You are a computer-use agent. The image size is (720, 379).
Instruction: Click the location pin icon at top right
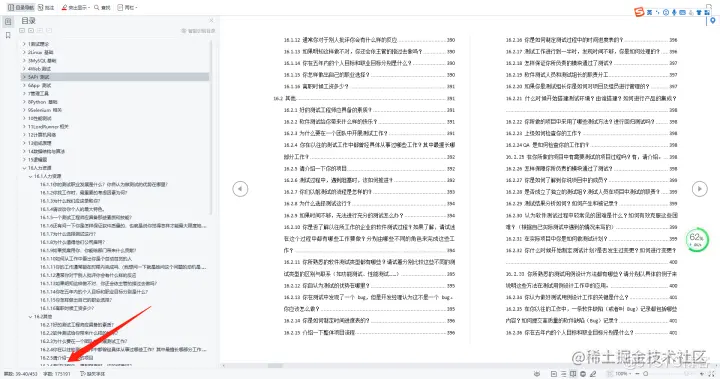(x=713, y=21)
